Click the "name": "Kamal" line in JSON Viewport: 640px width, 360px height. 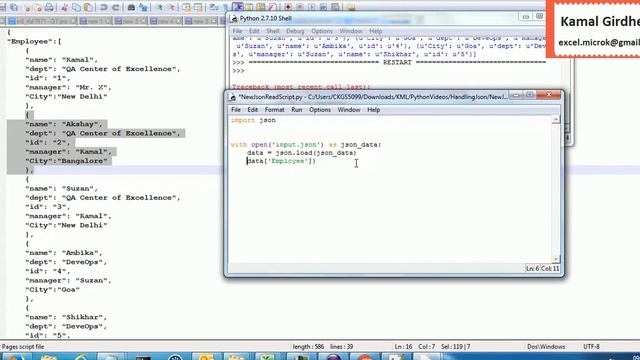(62, 60)
